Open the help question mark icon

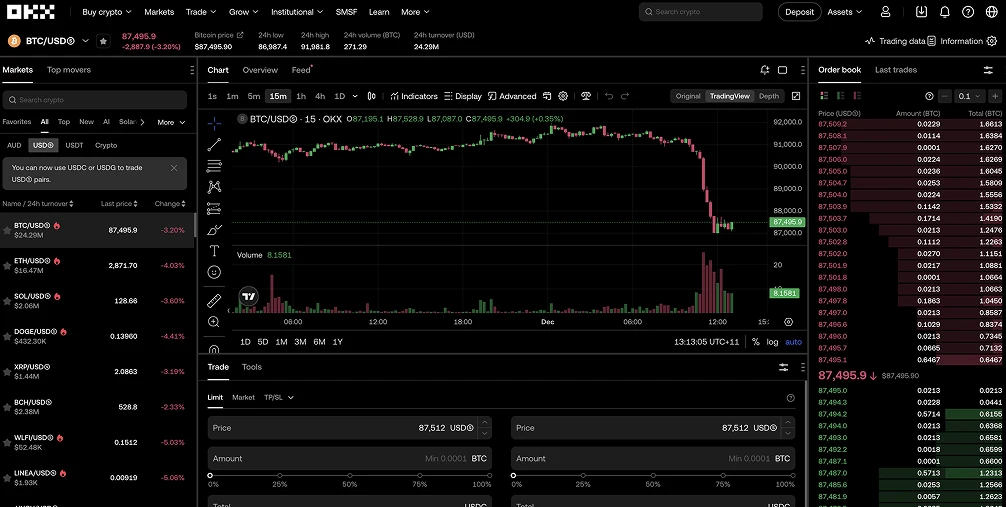coord(968,12)
